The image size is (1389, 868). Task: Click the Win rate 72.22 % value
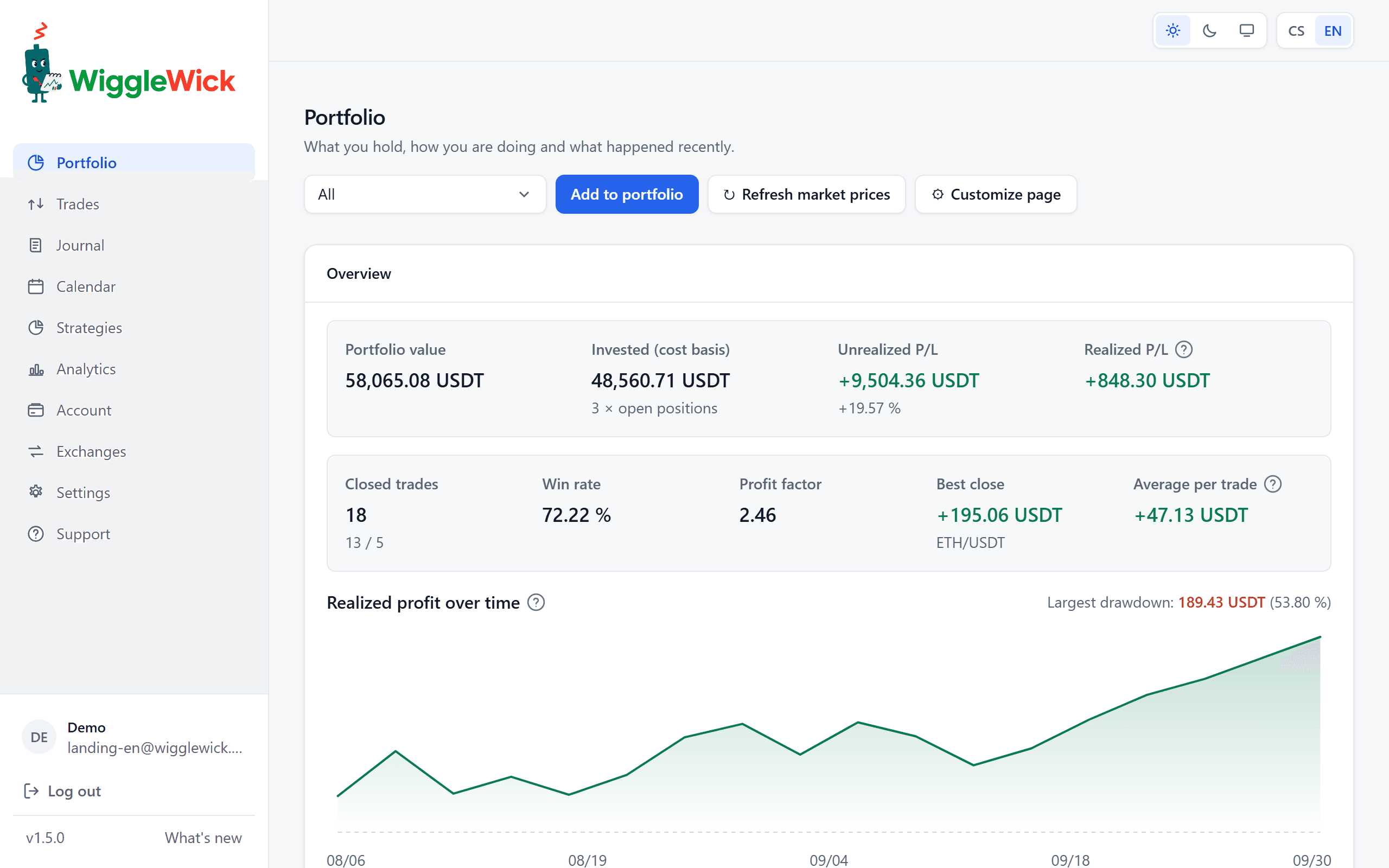click(x=576, y=515)
